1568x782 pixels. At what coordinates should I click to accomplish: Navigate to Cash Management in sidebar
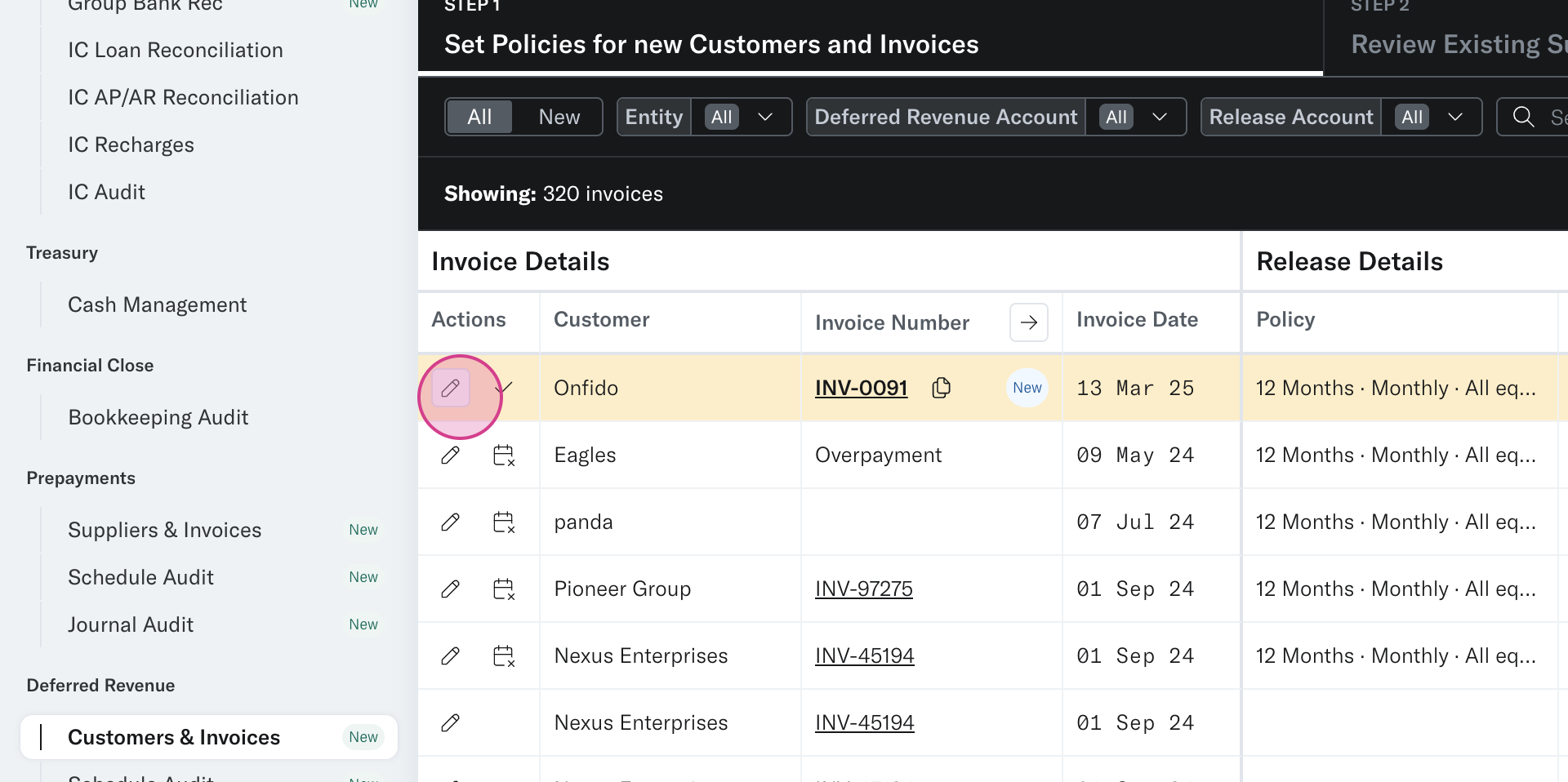157,304
